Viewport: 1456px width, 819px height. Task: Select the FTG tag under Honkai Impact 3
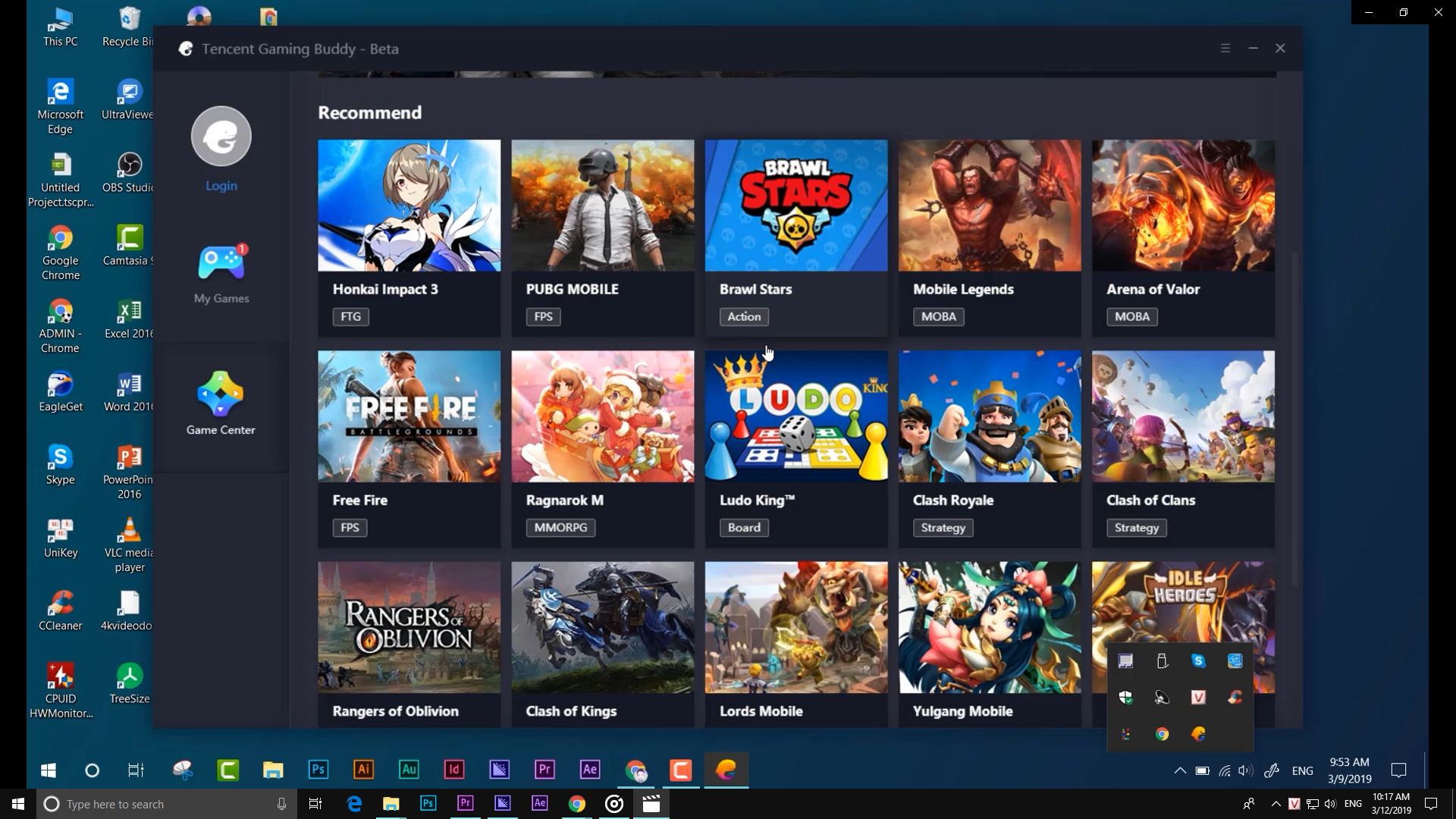(x=350, y=316)
